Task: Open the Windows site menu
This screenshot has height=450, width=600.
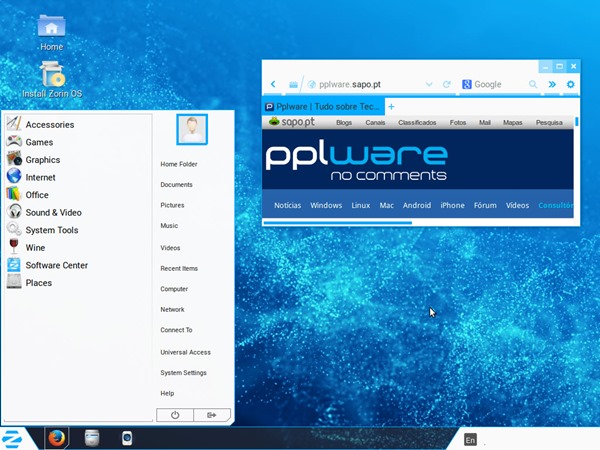Action: 326,205
